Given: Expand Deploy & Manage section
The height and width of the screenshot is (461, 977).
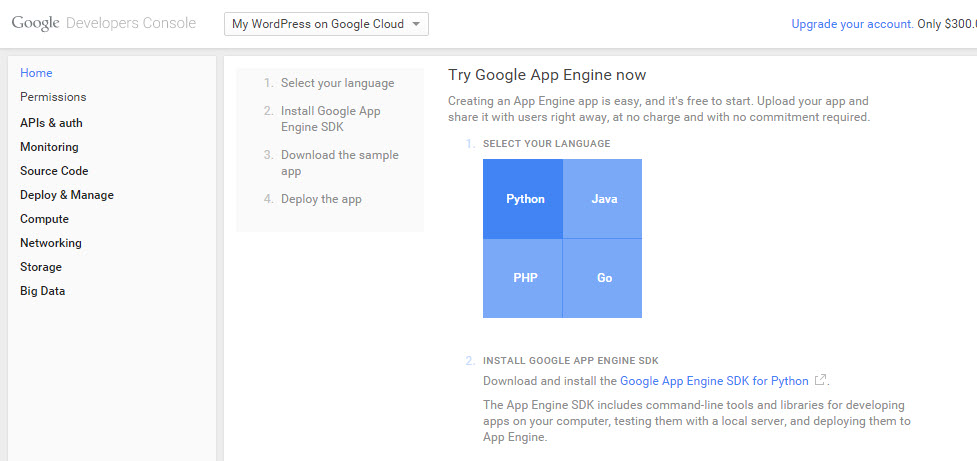Looking at the screenshot, I should coord(67,195).
